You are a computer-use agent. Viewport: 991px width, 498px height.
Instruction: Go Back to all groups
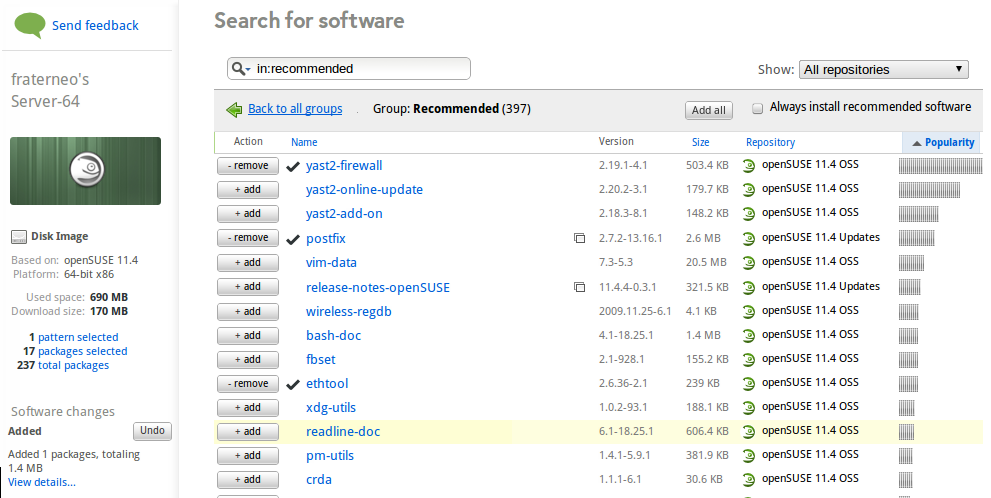tap(295, 109)
